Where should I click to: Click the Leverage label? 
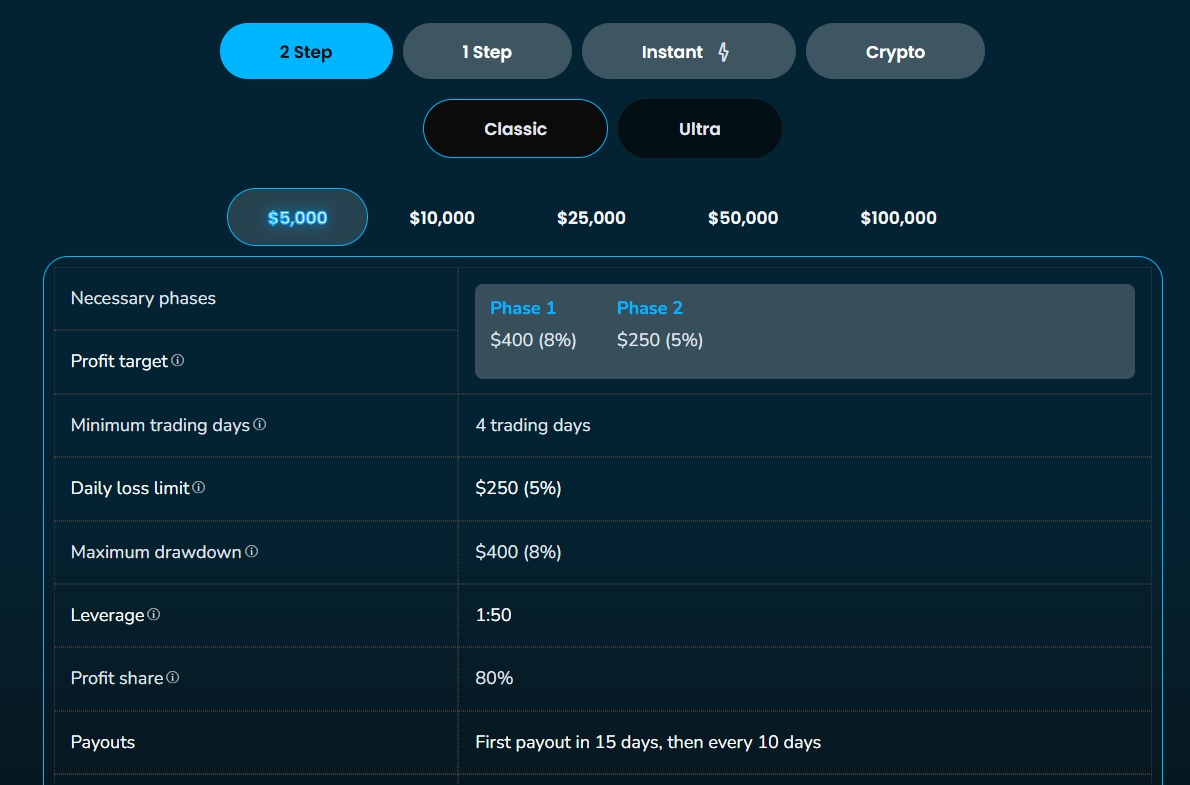[x=107, y=615]
